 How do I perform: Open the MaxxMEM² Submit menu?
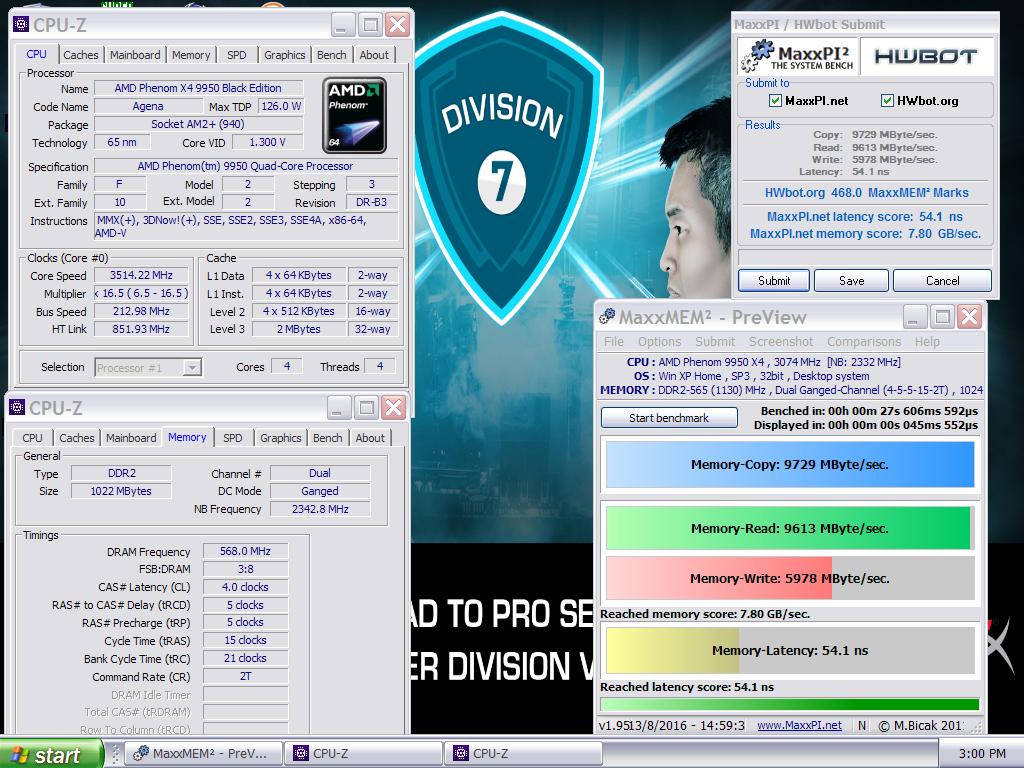click(x=715, y=342)
